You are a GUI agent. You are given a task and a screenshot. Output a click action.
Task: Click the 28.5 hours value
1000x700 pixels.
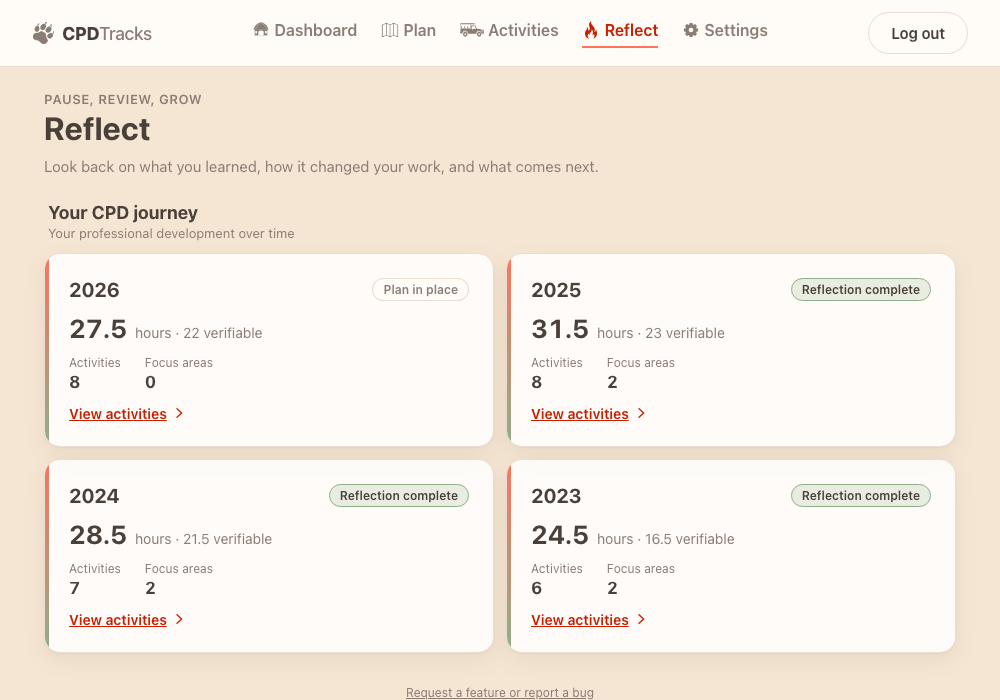point(98,536)
